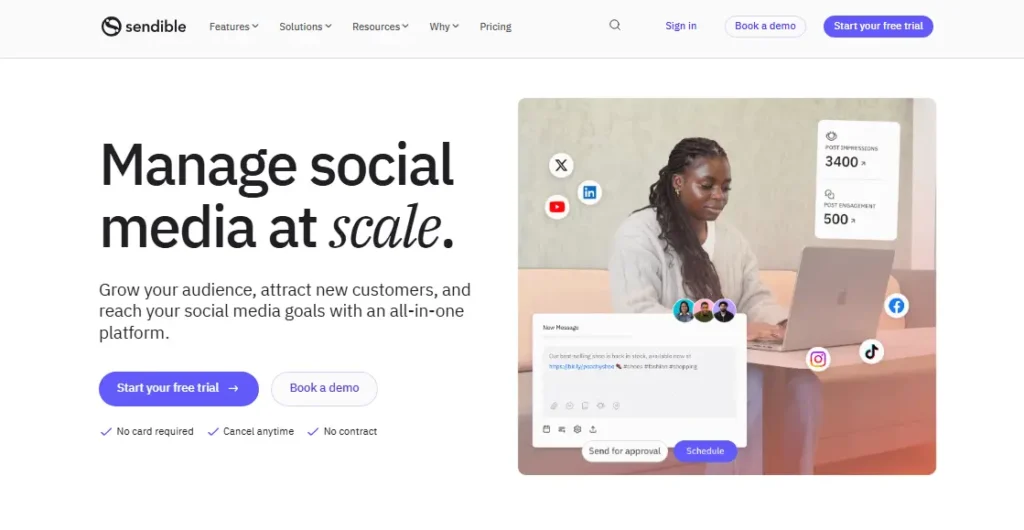
Task: Click the Instagram icon bubble
Action: (x=818, y=359)
